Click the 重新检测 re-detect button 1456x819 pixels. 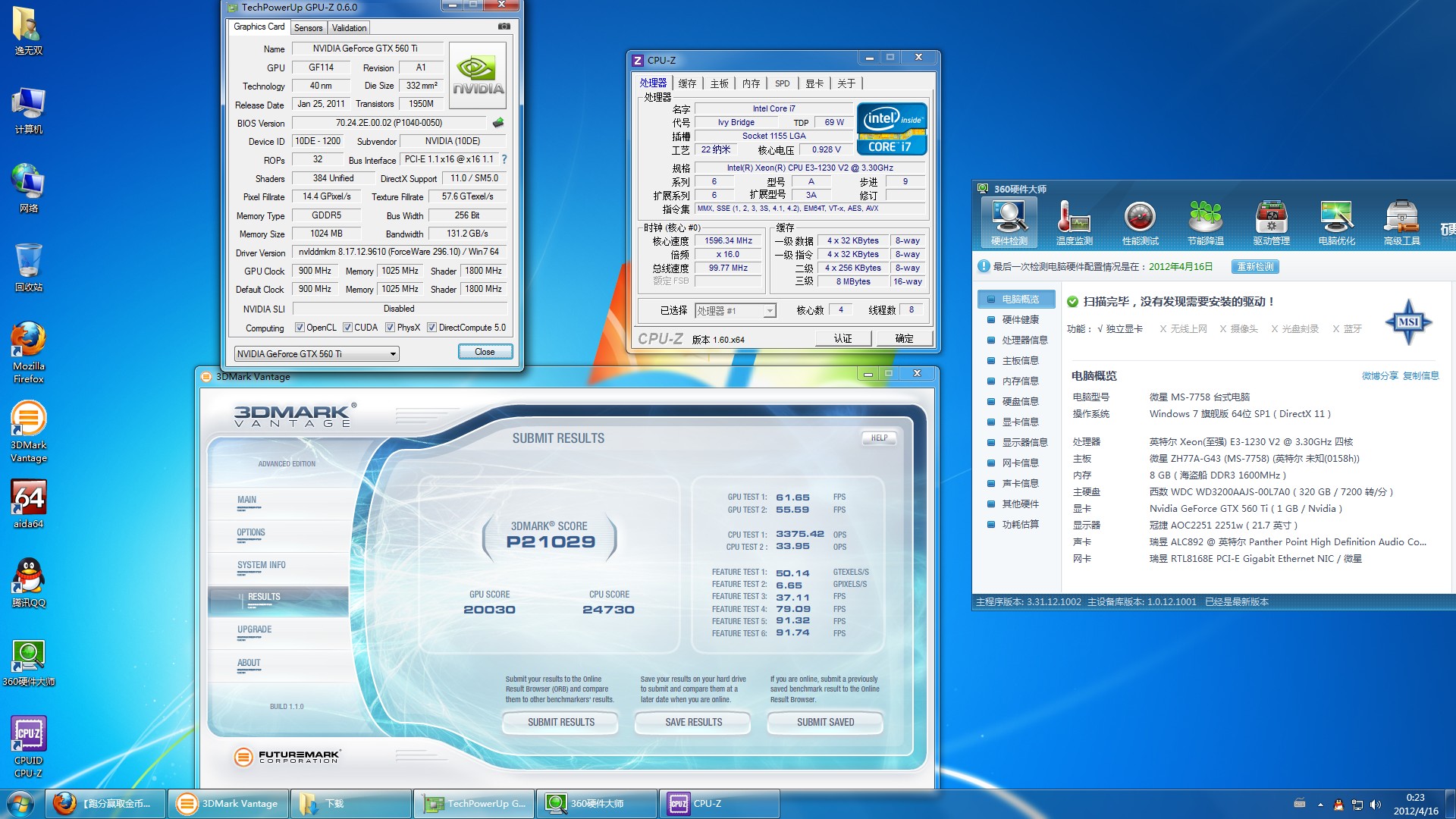tap(1255, 267)
